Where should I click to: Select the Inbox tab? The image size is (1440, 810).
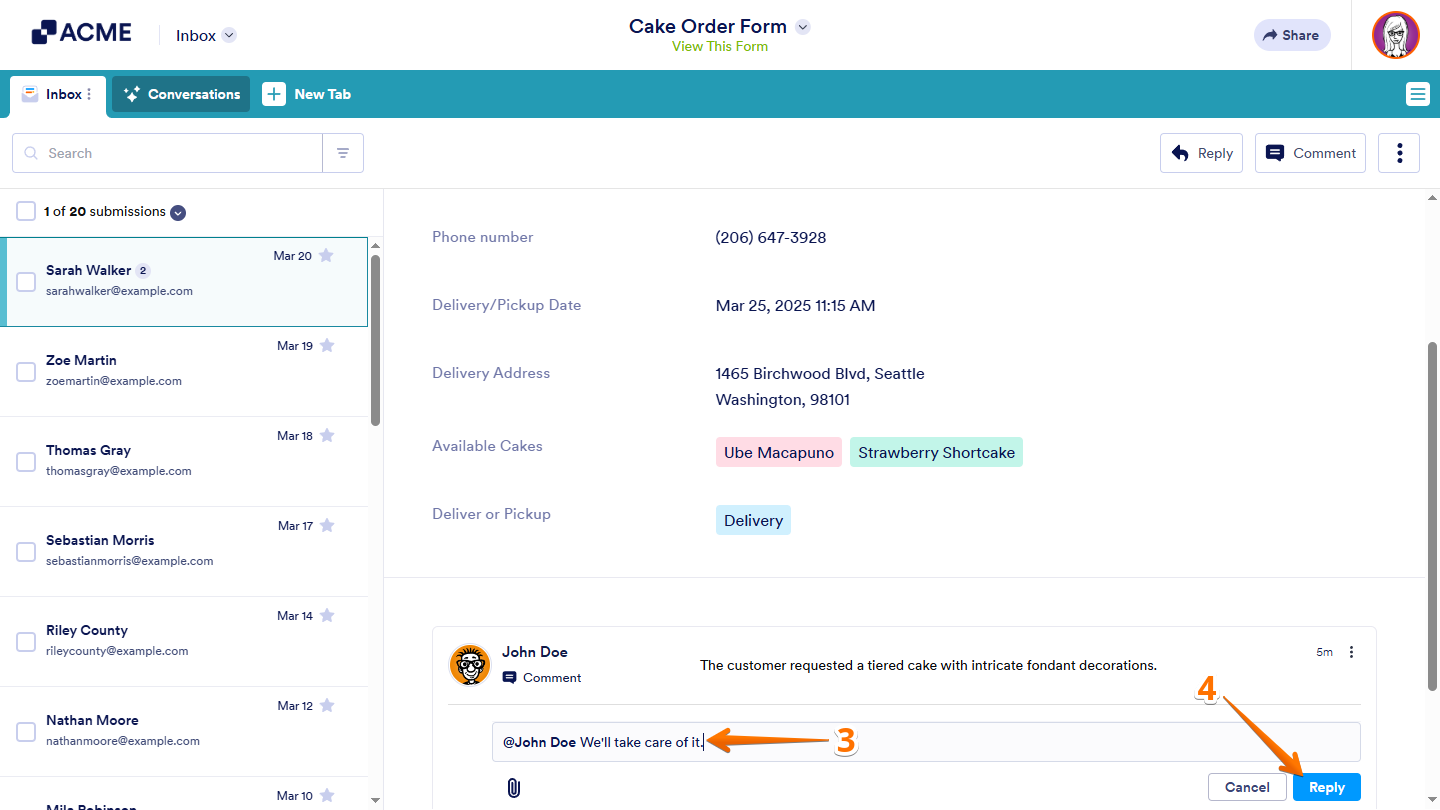click(x=57, y=94)
